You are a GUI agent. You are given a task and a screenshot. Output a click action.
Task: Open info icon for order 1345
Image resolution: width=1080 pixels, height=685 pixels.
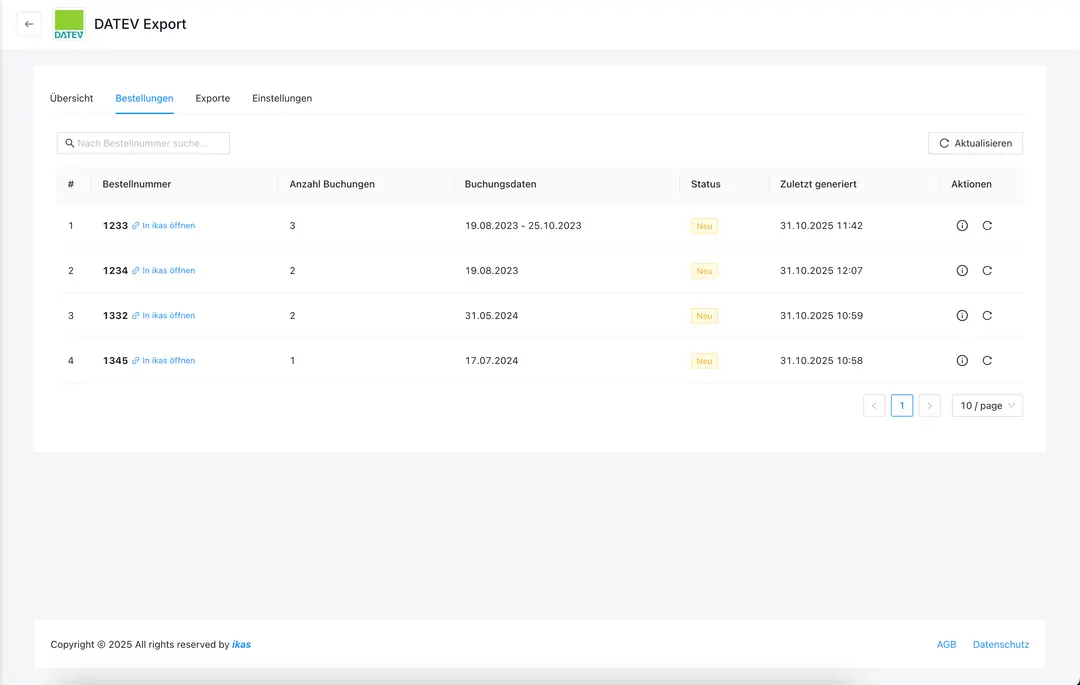[962, 361]
